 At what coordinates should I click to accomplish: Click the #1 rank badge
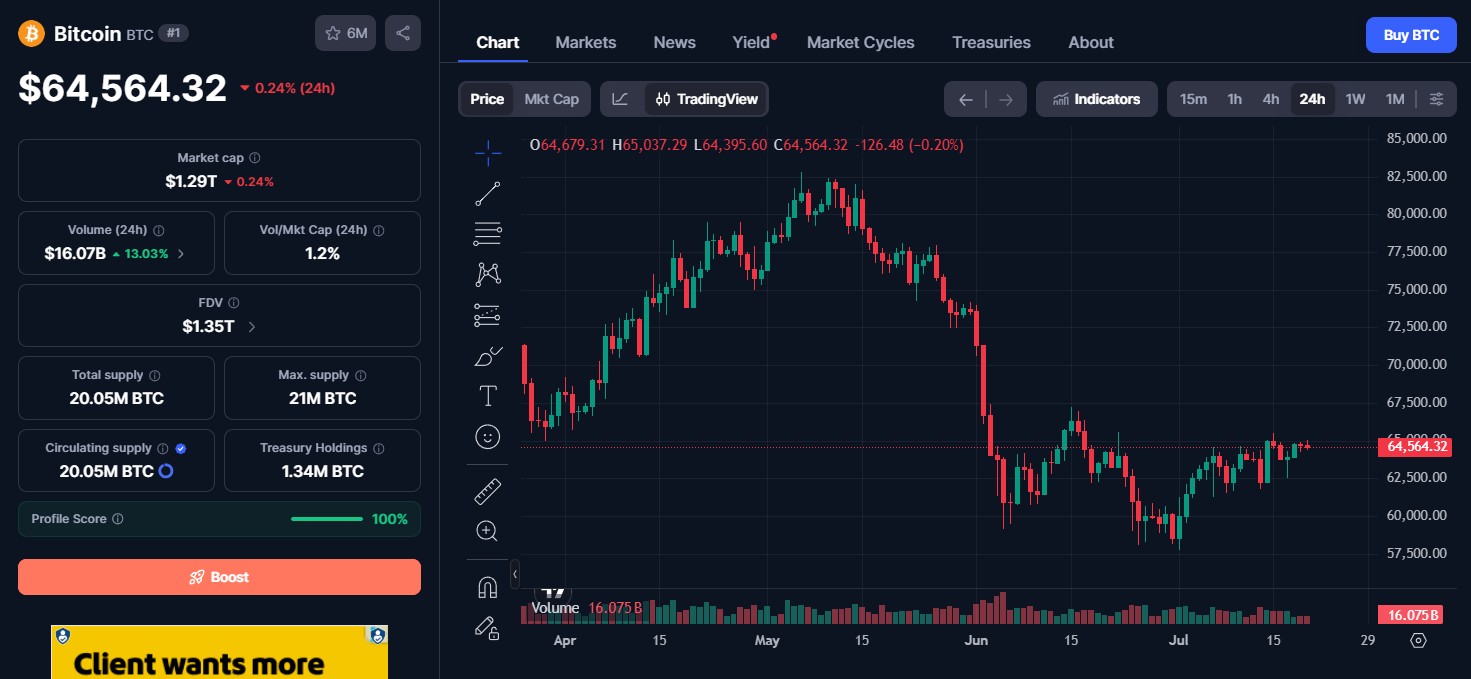(174, 34)
